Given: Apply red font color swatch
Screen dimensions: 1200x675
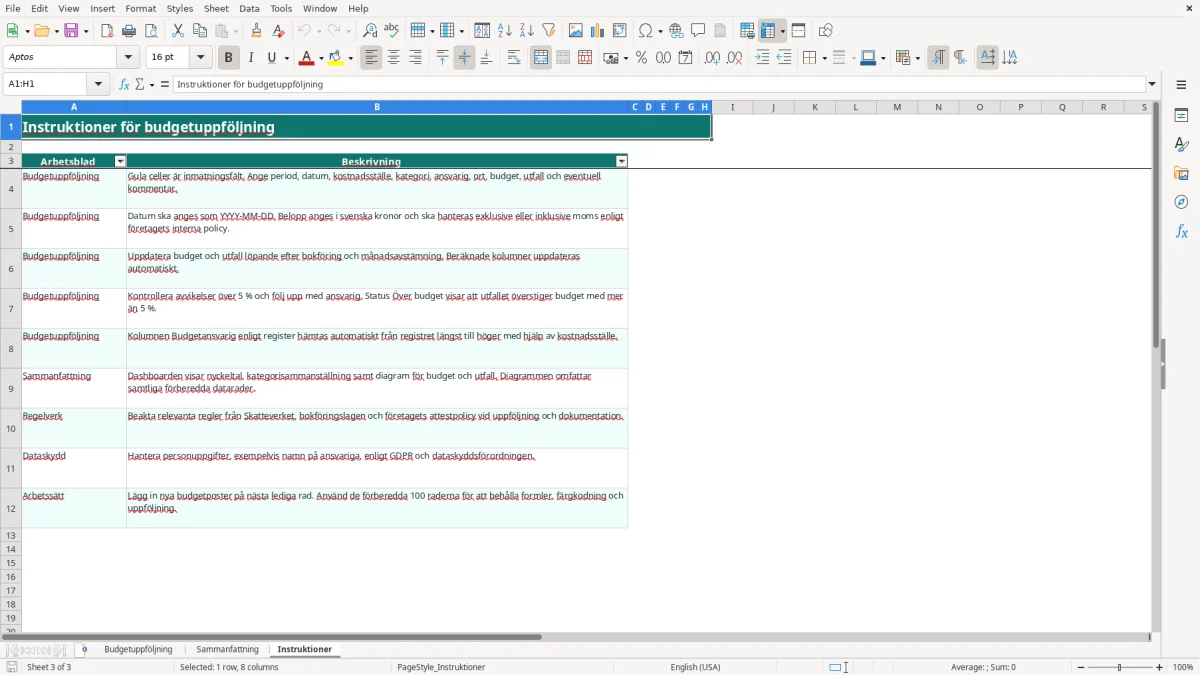Looking at the screenshot, I should [307, 58].
